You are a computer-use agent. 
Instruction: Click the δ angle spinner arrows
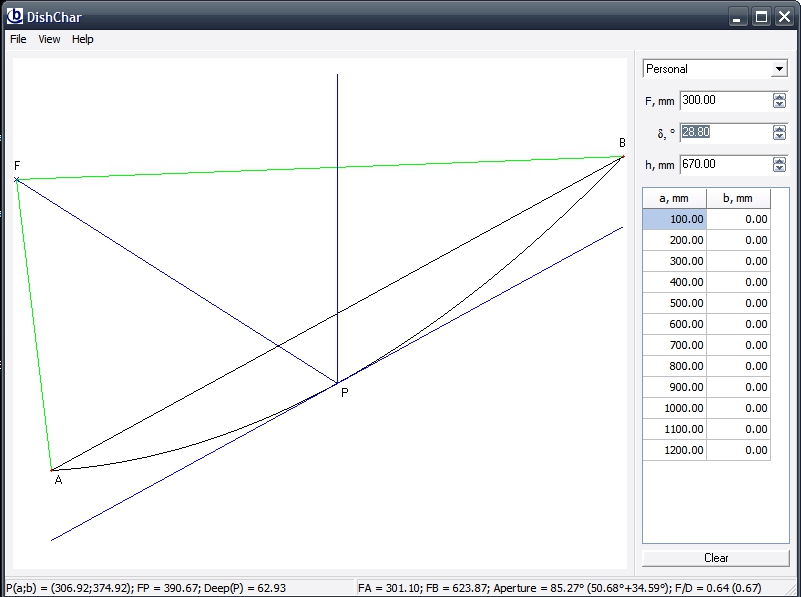tap(779, 132)
